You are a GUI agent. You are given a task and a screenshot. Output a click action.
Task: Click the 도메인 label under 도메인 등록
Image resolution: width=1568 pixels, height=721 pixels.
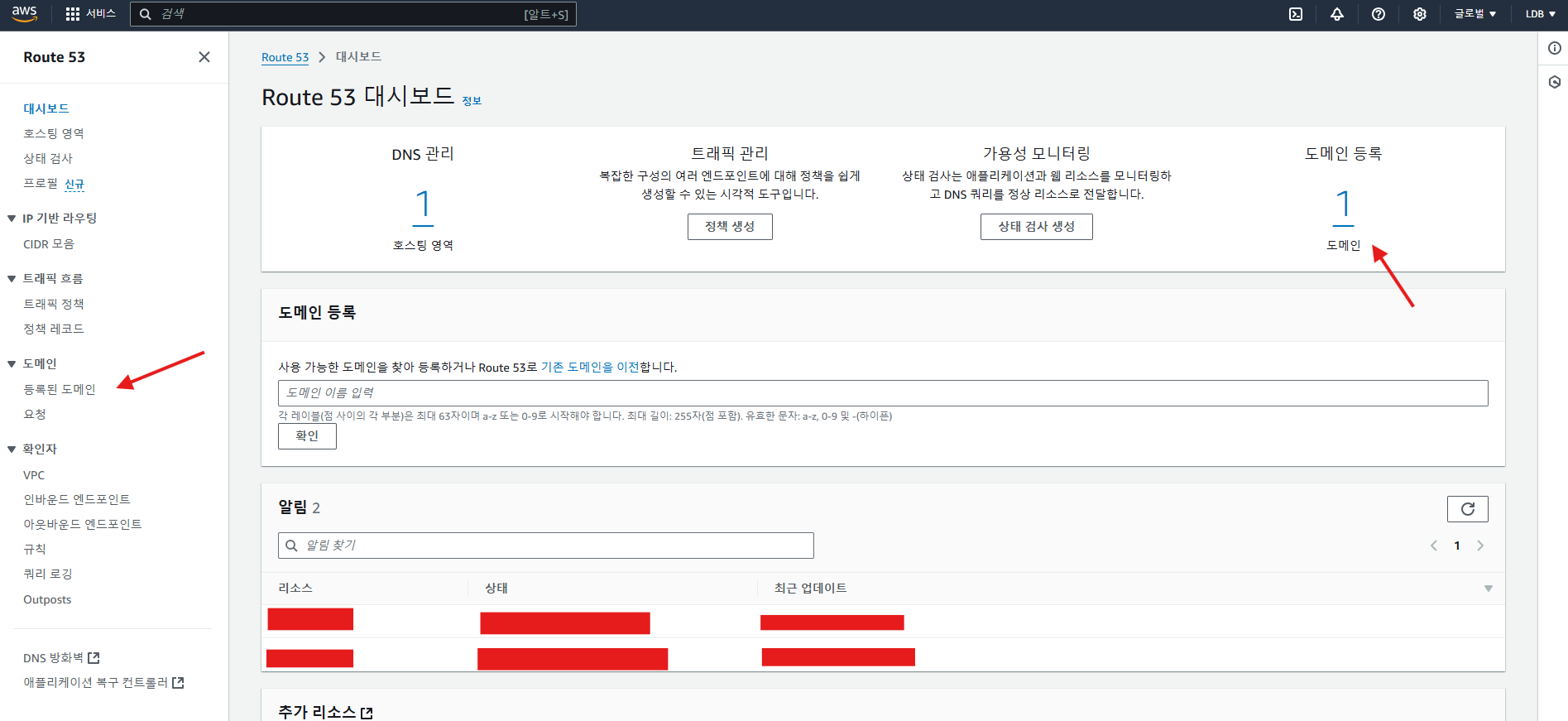point(1344,245)
